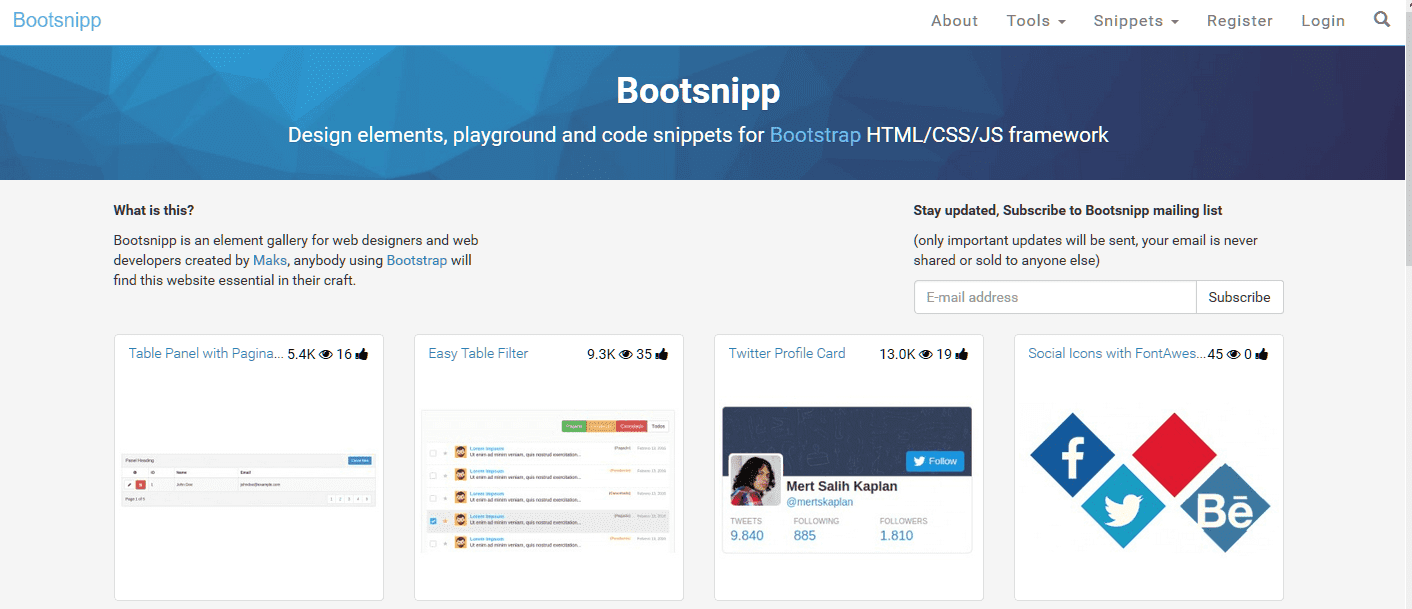Click the thumbs-up icon on Table Panel card

(x=362, y=354)
